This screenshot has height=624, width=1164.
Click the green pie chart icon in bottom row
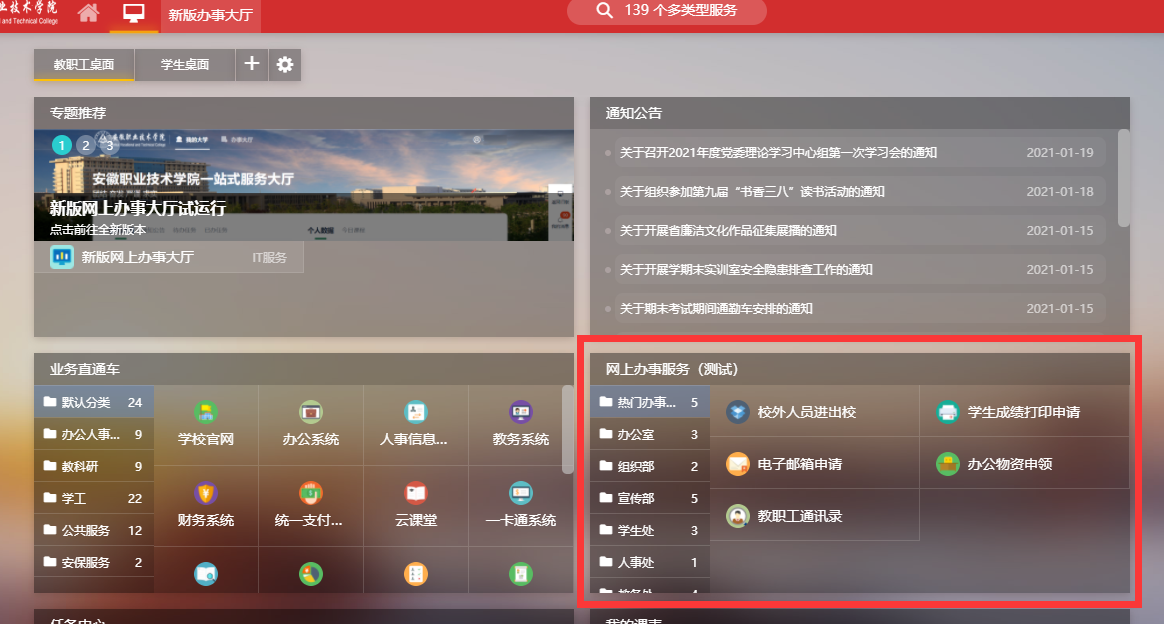click(x=310, y=574)
